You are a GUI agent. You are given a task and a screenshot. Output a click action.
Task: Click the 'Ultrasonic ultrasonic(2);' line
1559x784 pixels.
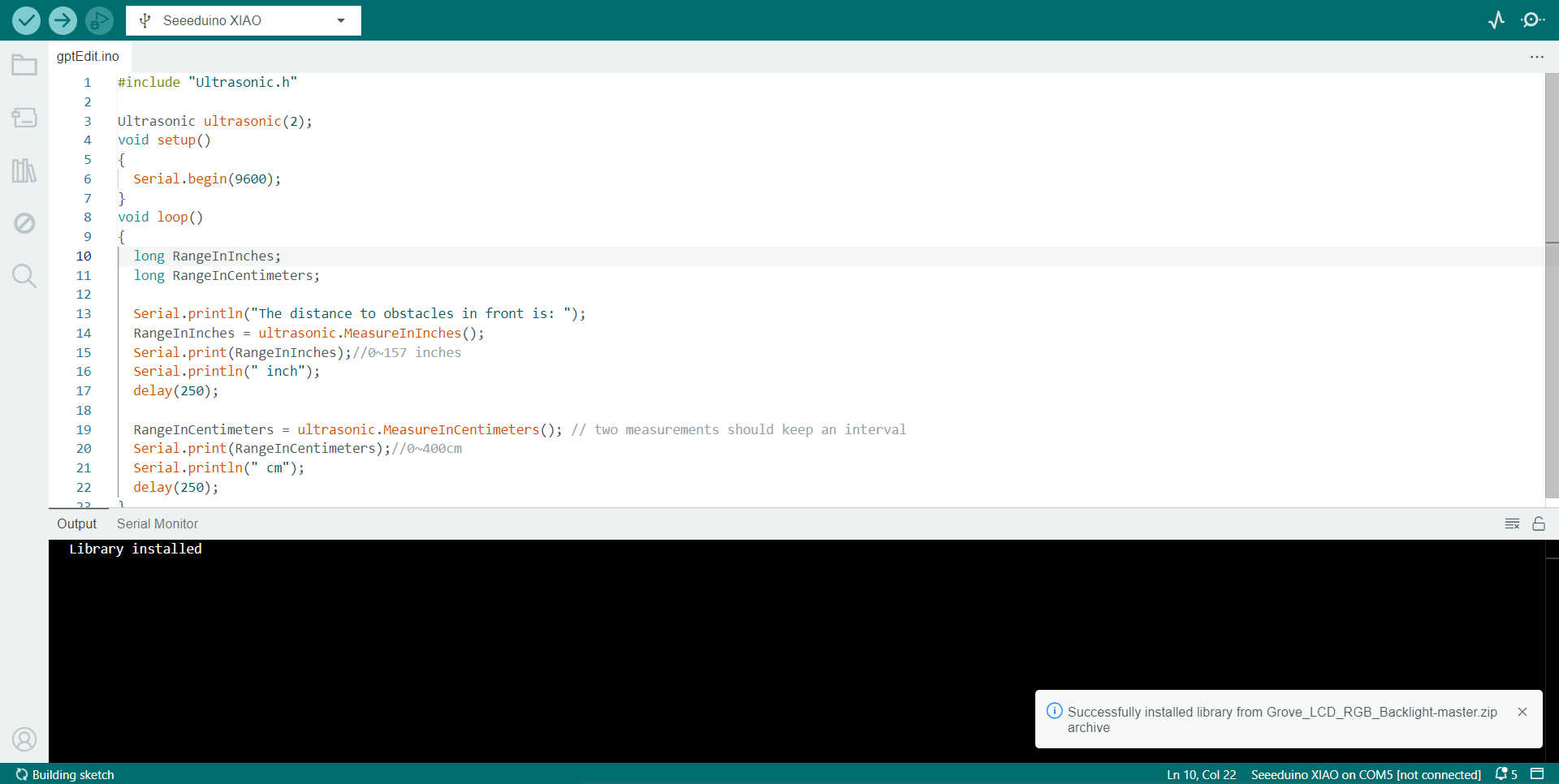click(214, 121)
